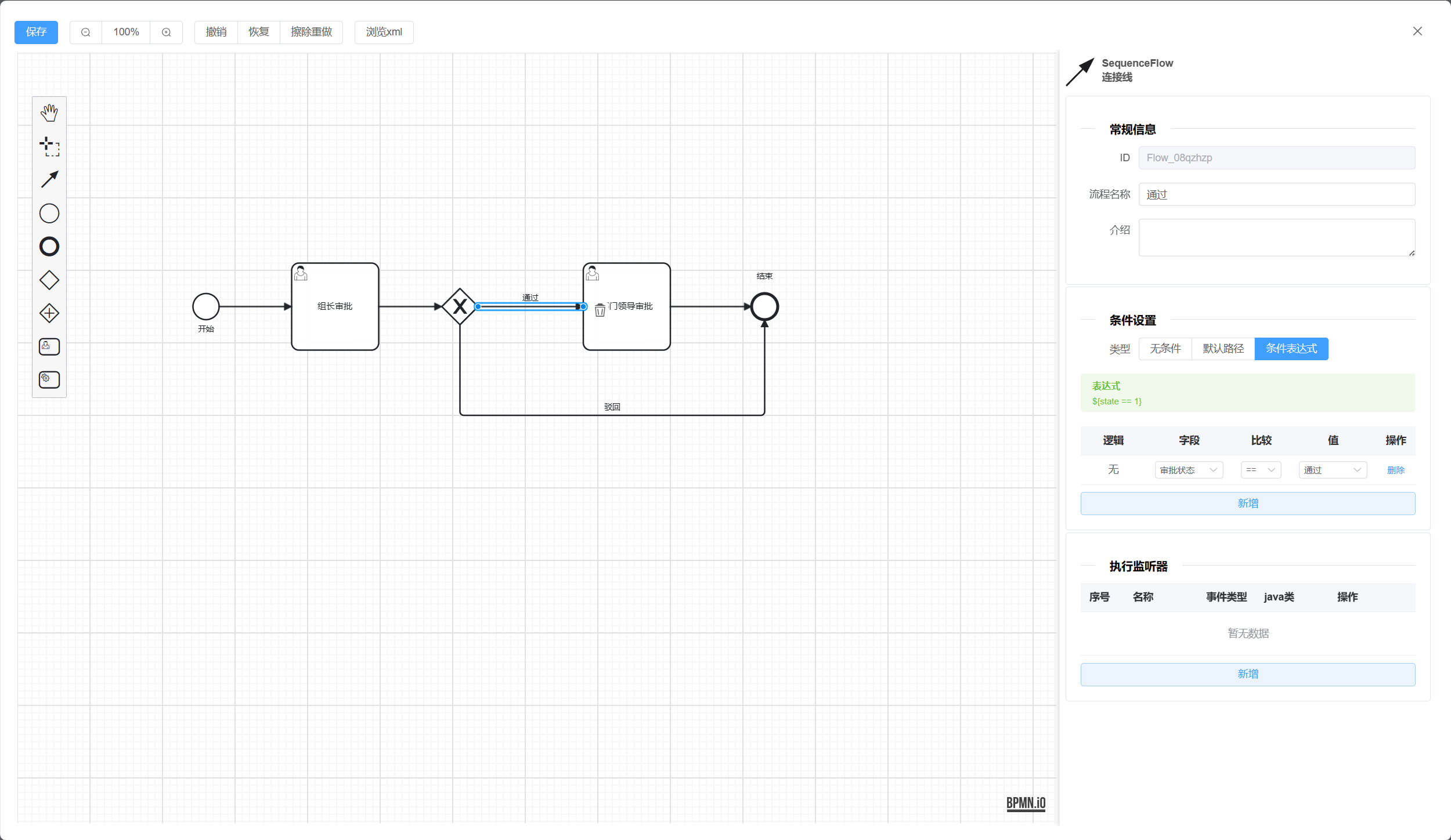Create a user task from palette

click(x=49, y=347)
